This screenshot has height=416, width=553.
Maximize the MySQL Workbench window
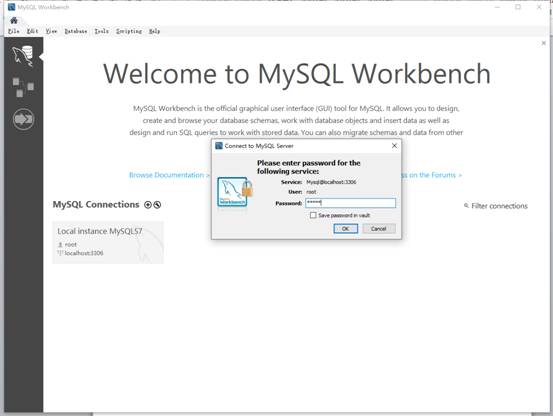pyautogui.click(x=518, y=7)
